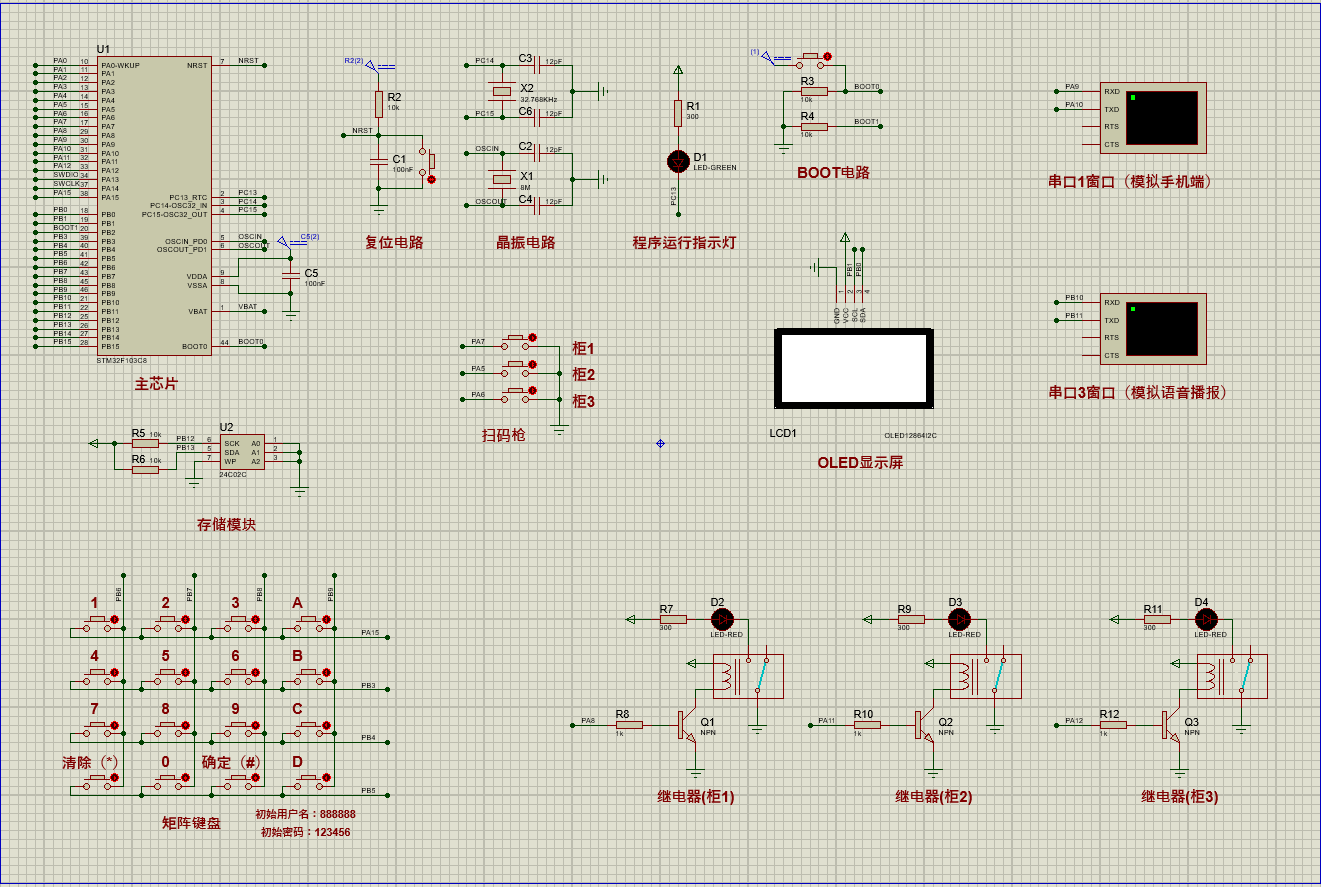Push the keypad button 9

pos(240,729)
